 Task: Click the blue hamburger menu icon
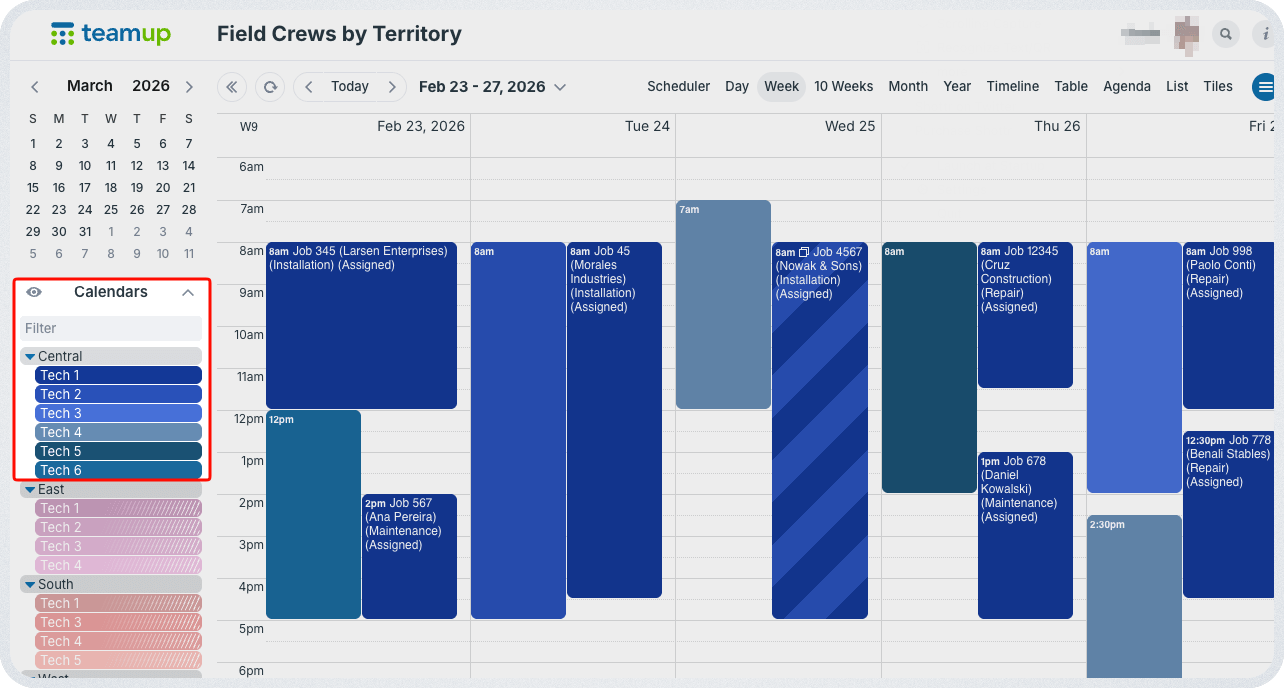[1265, 87]
